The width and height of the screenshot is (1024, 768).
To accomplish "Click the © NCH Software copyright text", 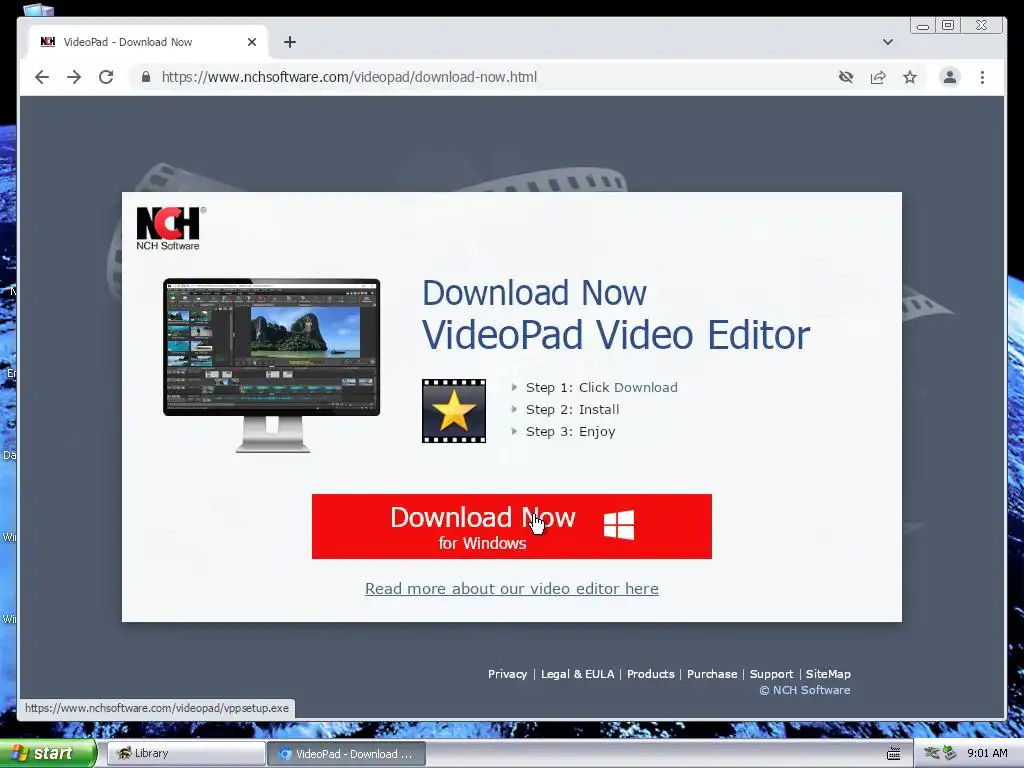I will click(x=805, y=690).
